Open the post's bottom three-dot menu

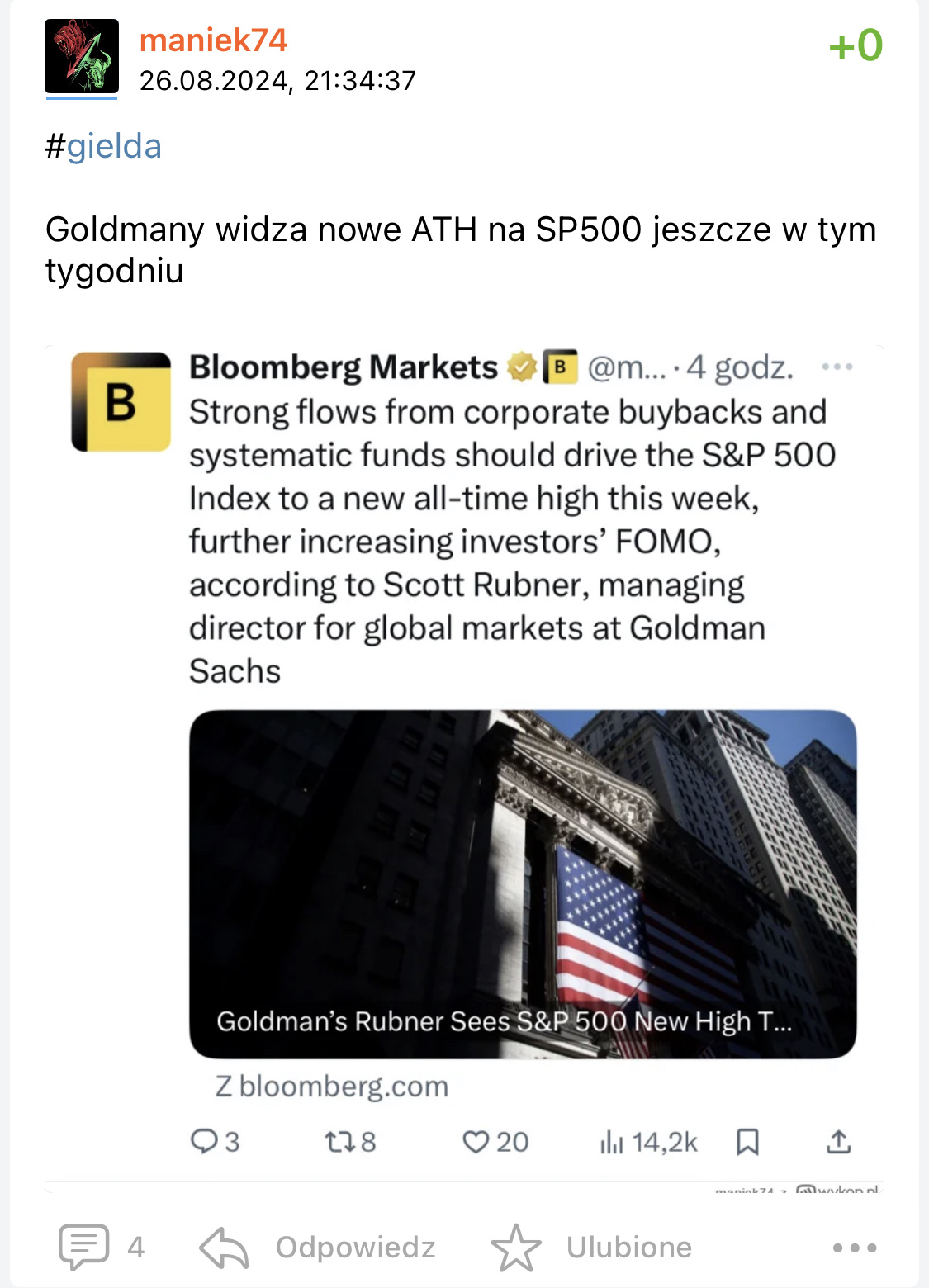tap(855, 1248)
